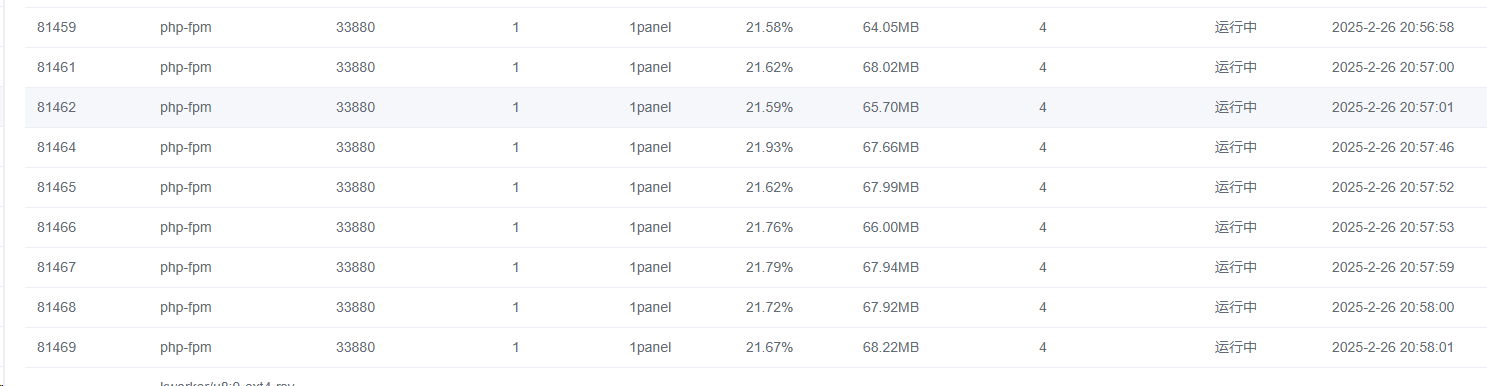The width and height of the screenshot is (1487, 386).
Task: Select the 1panel user cell for PID 81467
Action: point(650,267)
